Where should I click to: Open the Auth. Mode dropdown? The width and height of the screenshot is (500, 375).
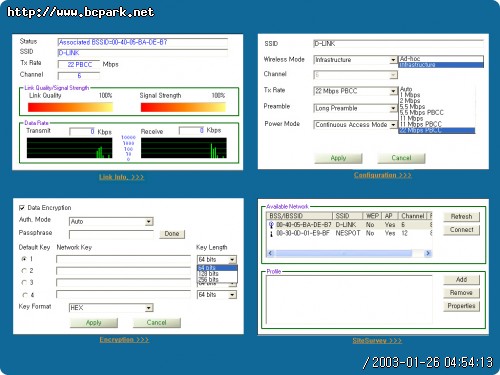coord(149,222)
